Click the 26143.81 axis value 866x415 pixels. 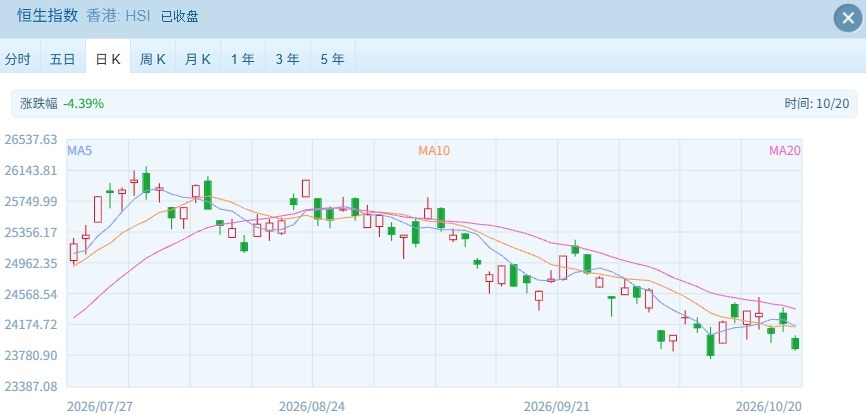(x=31, y=170)
